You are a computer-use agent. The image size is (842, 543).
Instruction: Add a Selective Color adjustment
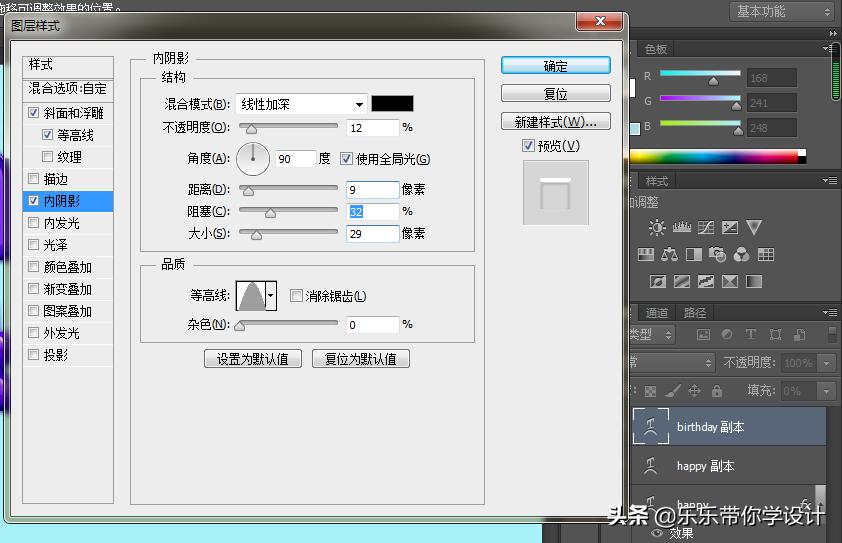(730, 281)
